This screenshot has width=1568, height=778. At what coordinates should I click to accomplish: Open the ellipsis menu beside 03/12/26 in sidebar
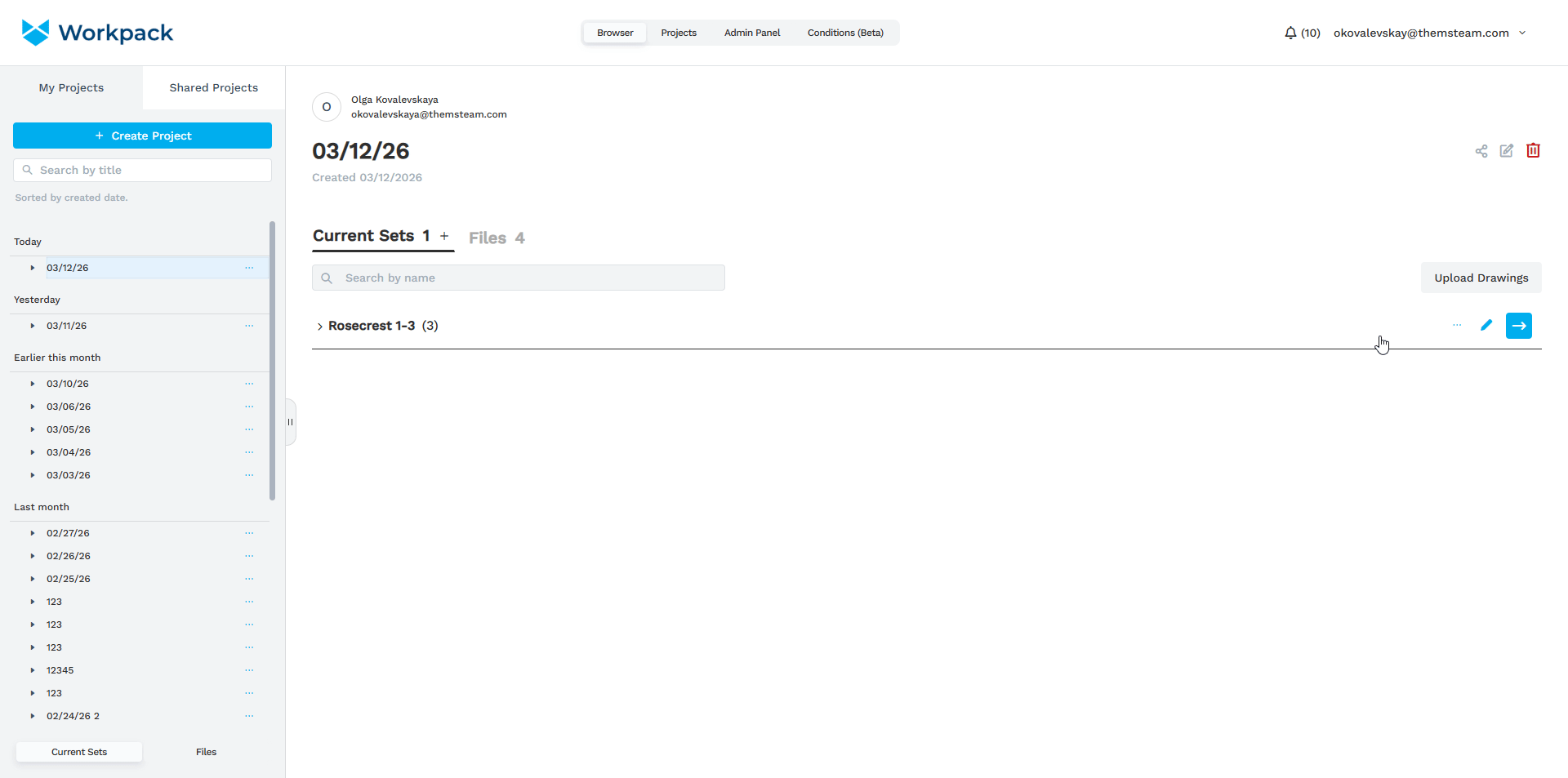[x=249, y=268]
